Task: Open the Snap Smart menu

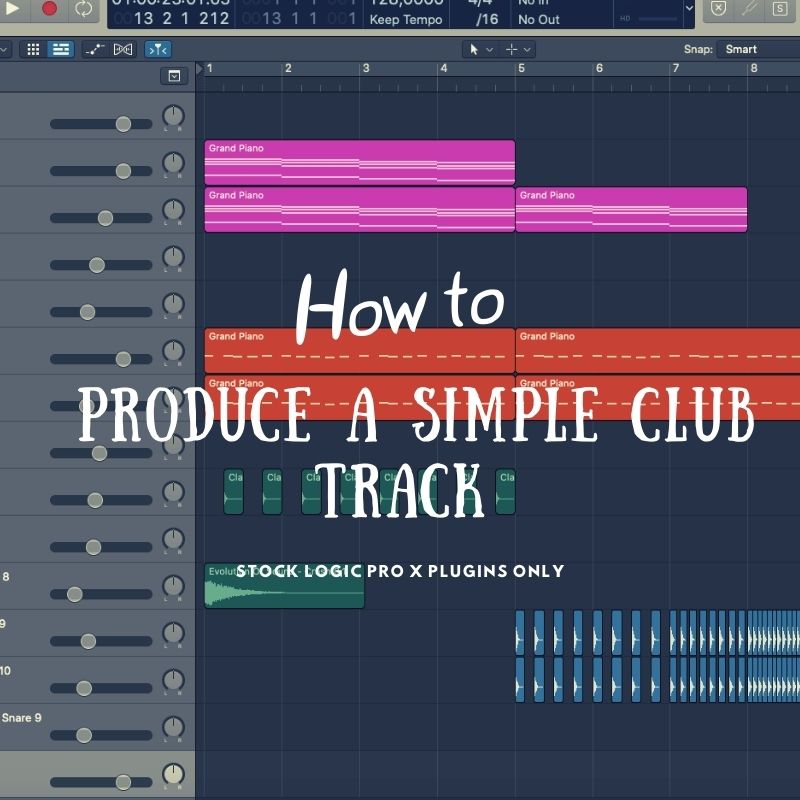Action: pyautogui.click(x=757, y=49)
